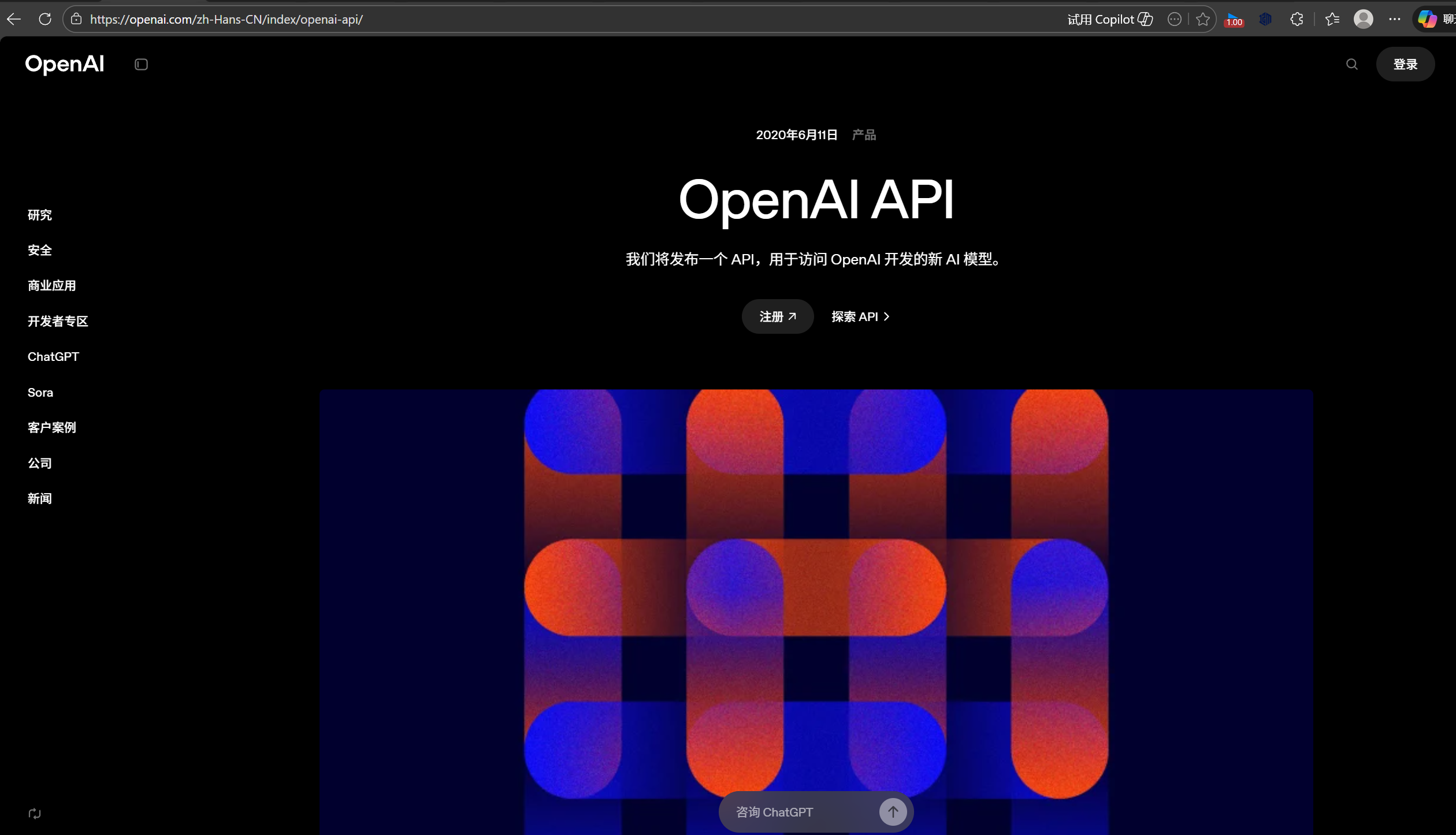Click the OpenAI logo

coord(64,64)
